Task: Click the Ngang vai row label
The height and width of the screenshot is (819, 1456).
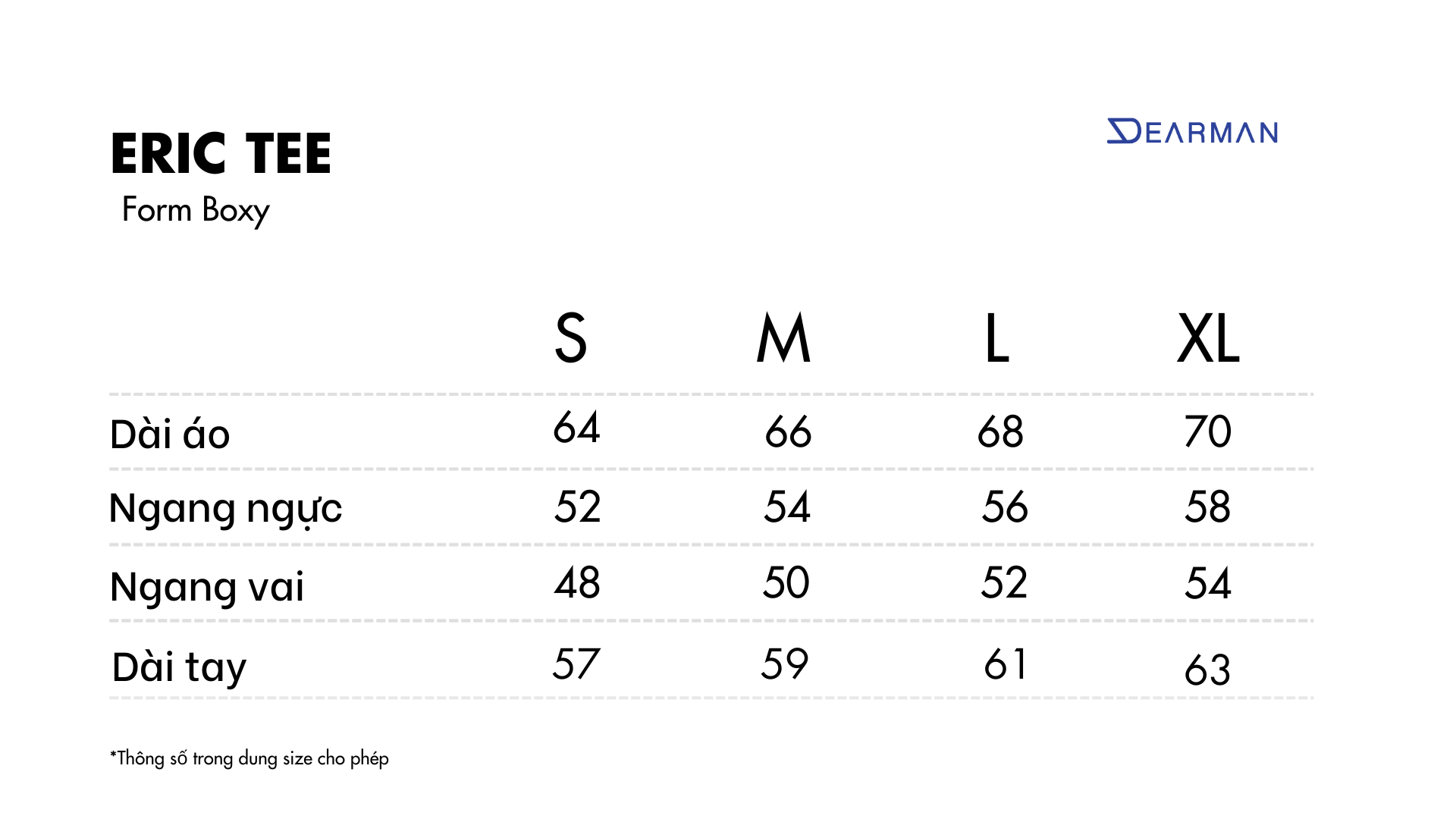Action: click(207, 587)
